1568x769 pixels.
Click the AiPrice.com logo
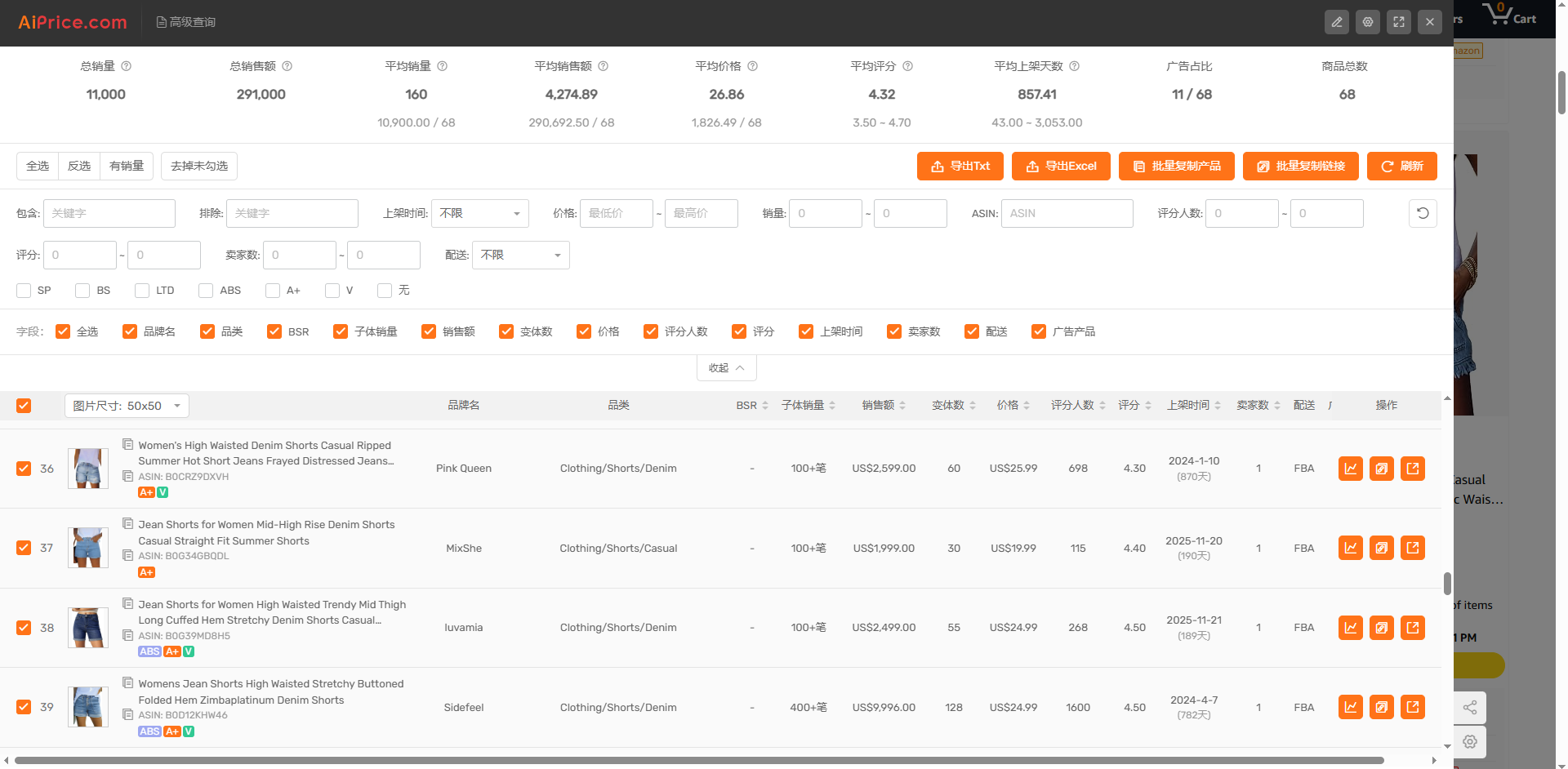[73, 22]
